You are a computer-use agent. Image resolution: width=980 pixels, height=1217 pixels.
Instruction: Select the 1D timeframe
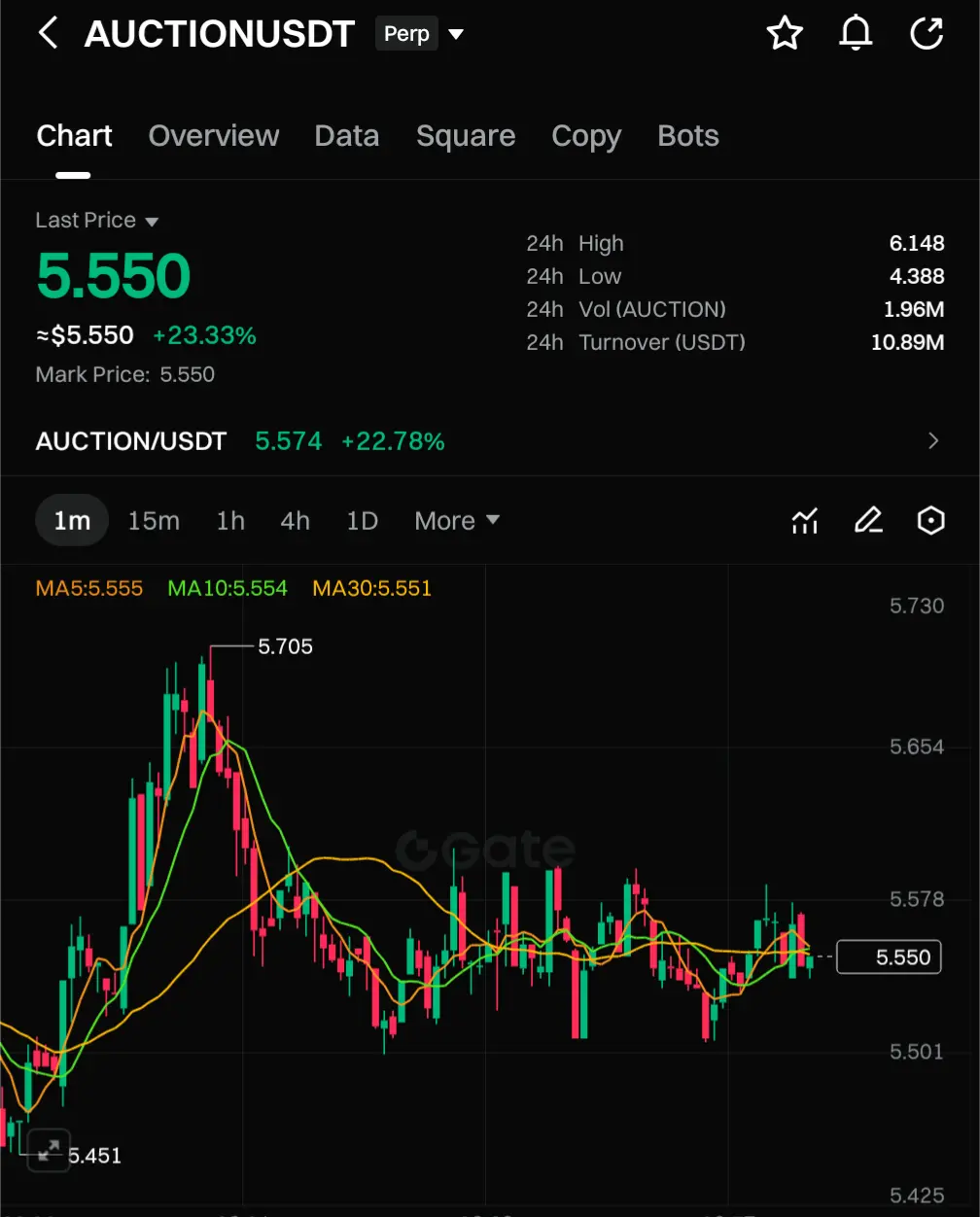[x=363, y=521]
